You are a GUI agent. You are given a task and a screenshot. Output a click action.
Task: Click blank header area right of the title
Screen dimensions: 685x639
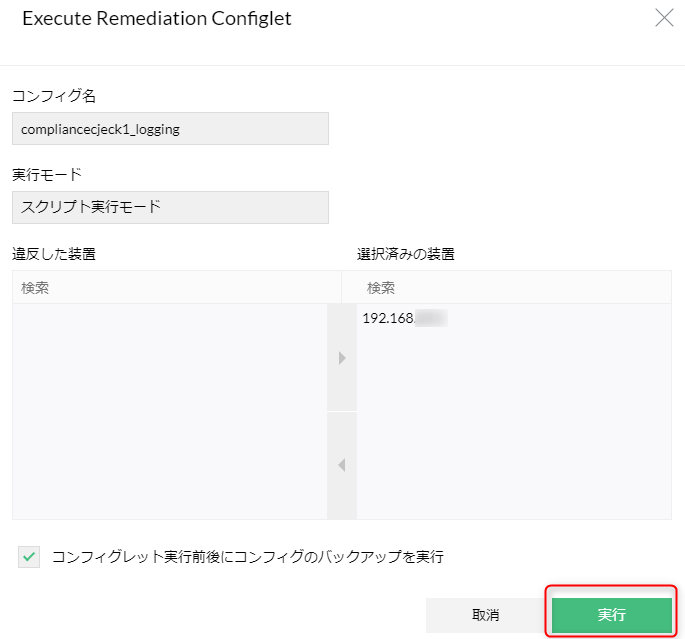coord(470,19)
